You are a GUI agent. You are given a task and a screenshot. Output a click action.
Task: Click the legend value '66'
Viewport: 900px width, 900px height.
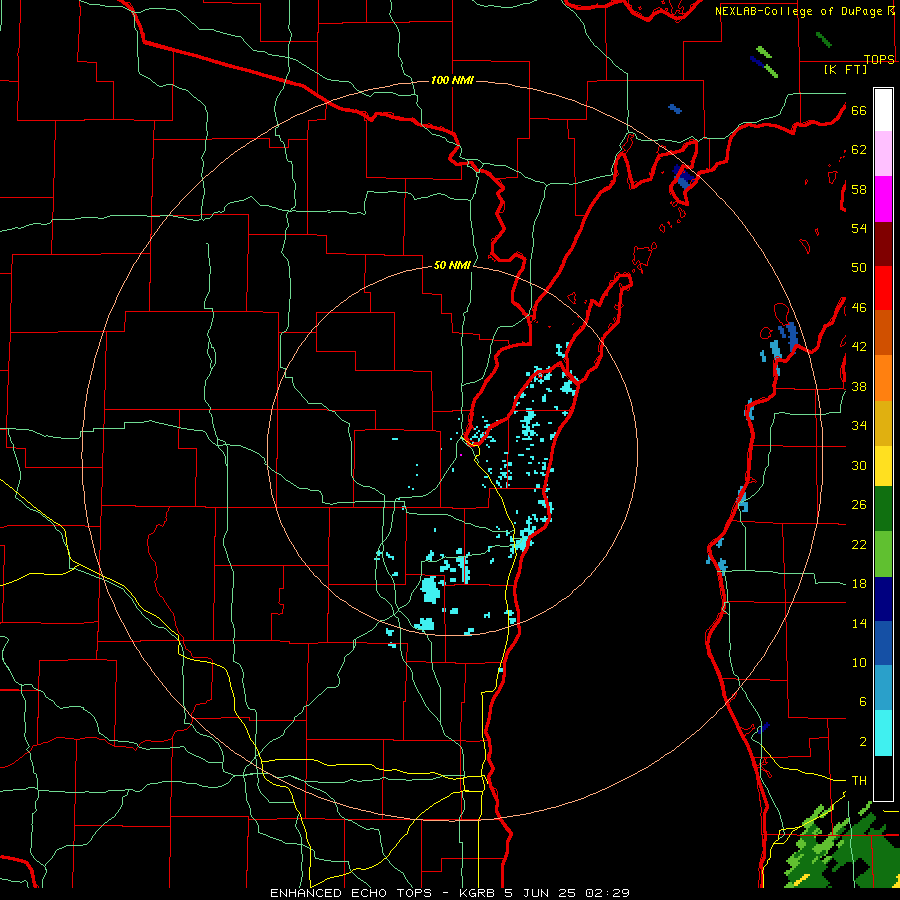point(859,111)
